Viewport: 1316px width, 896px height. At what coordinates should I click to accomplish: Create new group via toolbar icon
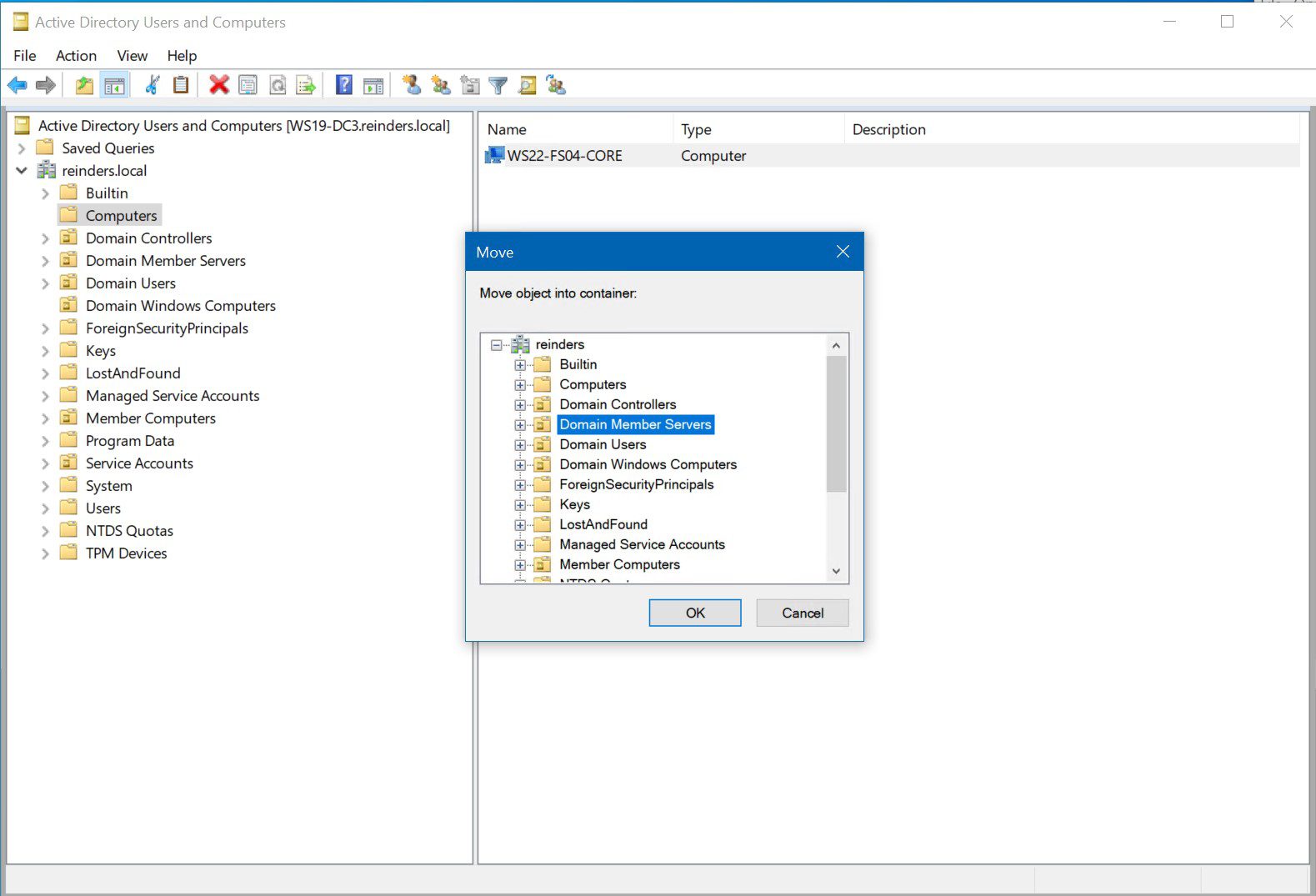(x=441, y=85)
